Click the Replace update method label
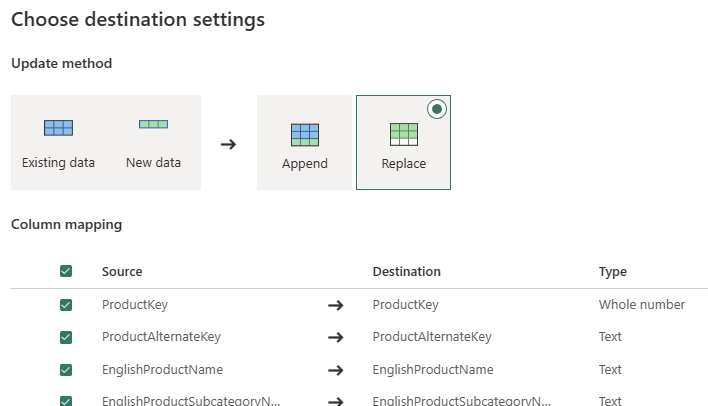This screenshot has height=406, width=708. (x=403, y=164)
